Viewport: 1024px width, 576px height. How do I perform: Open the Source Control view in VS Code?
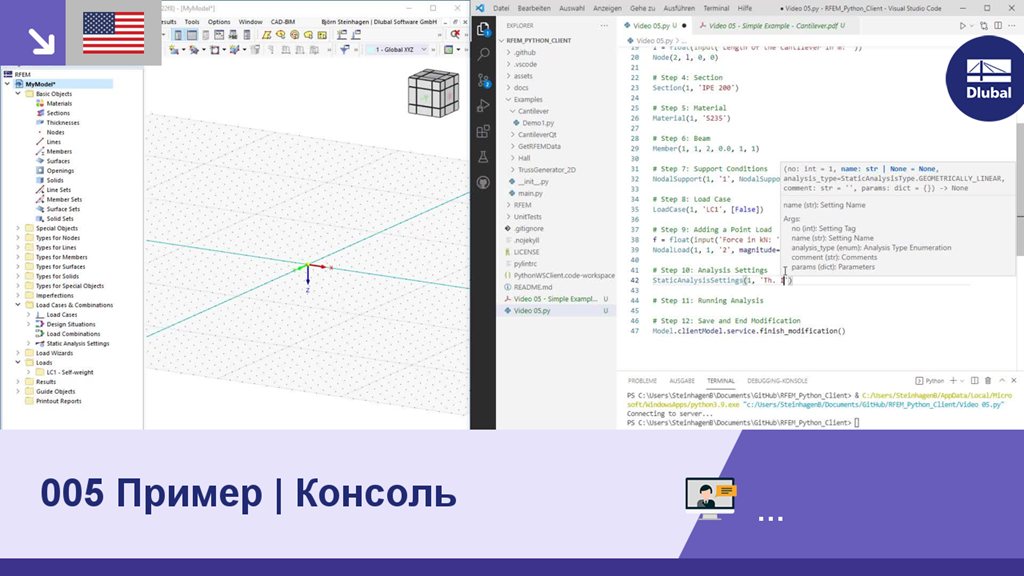click(x=483, y=80)
